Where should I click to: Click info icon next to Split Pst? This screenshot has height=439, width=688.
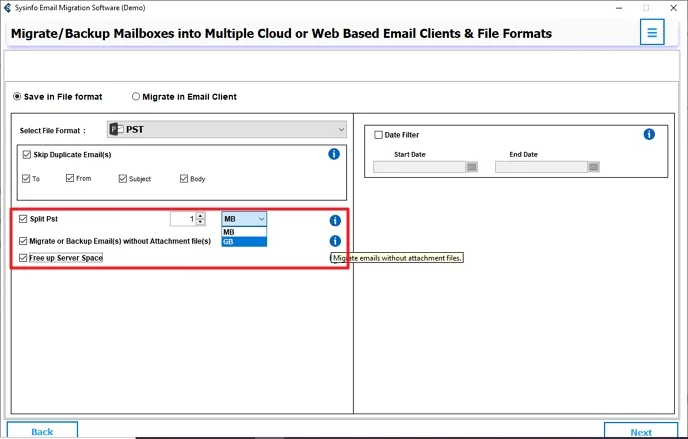(x=335, y=220)
